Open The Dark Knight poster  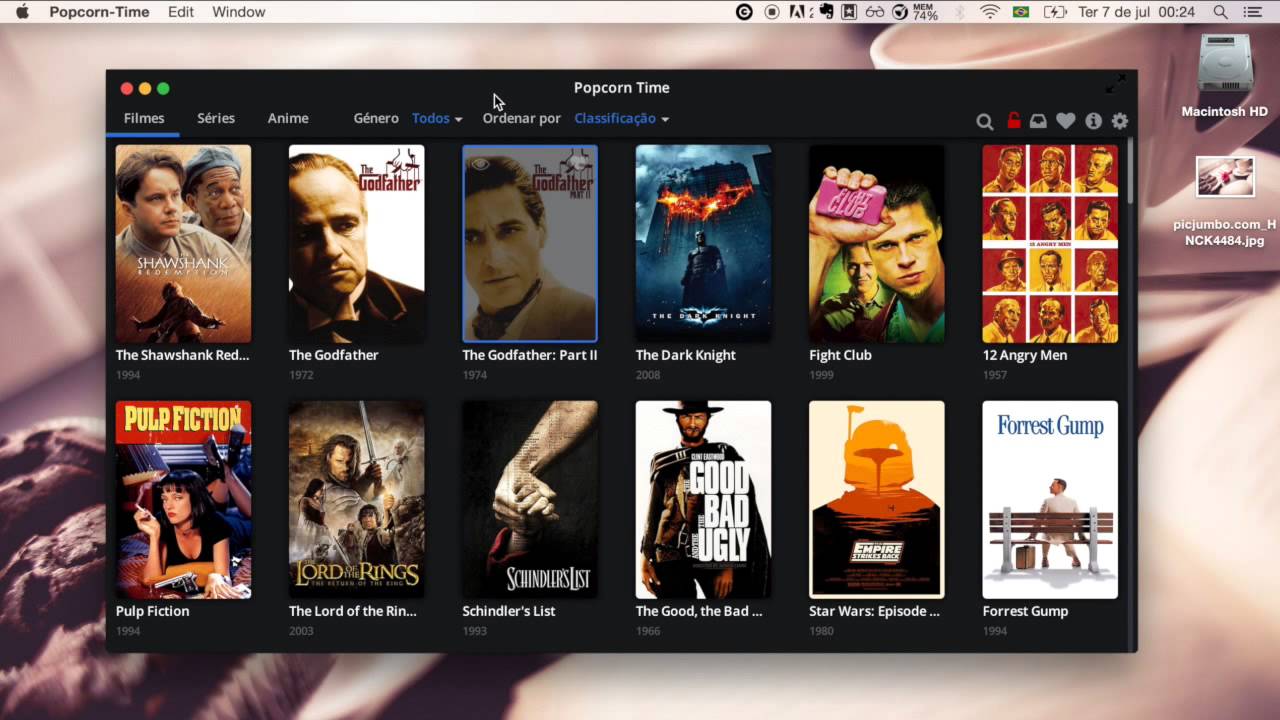[x=703, y=244]
